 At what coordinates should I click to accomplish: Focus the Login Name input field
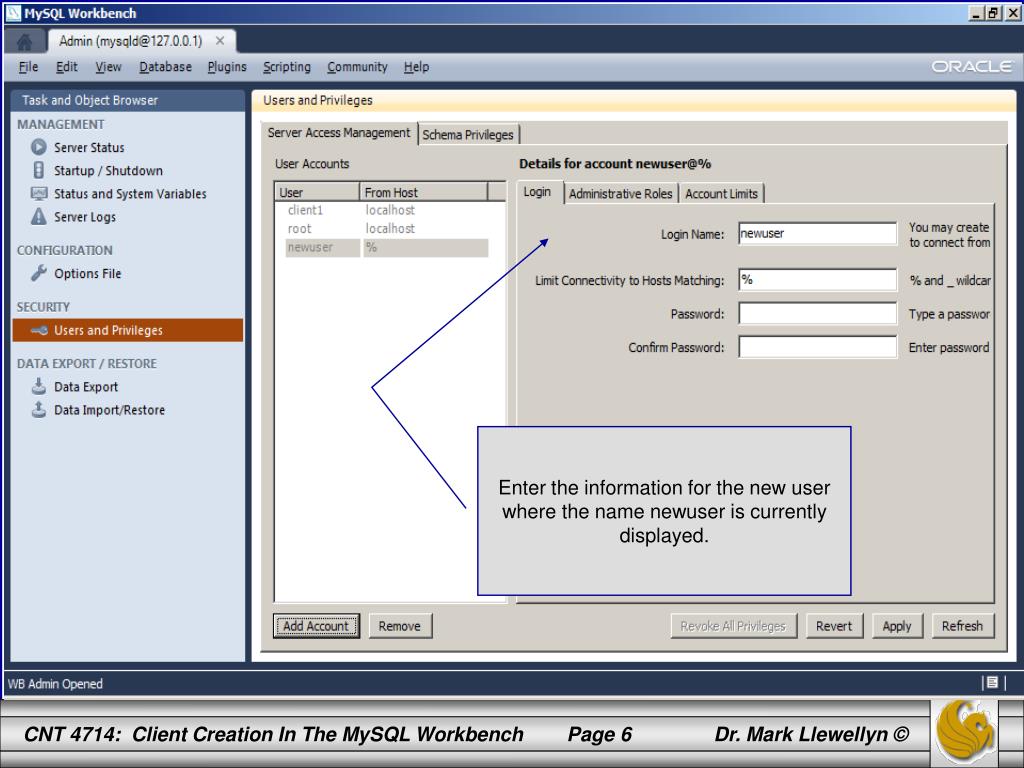point(818,233)
